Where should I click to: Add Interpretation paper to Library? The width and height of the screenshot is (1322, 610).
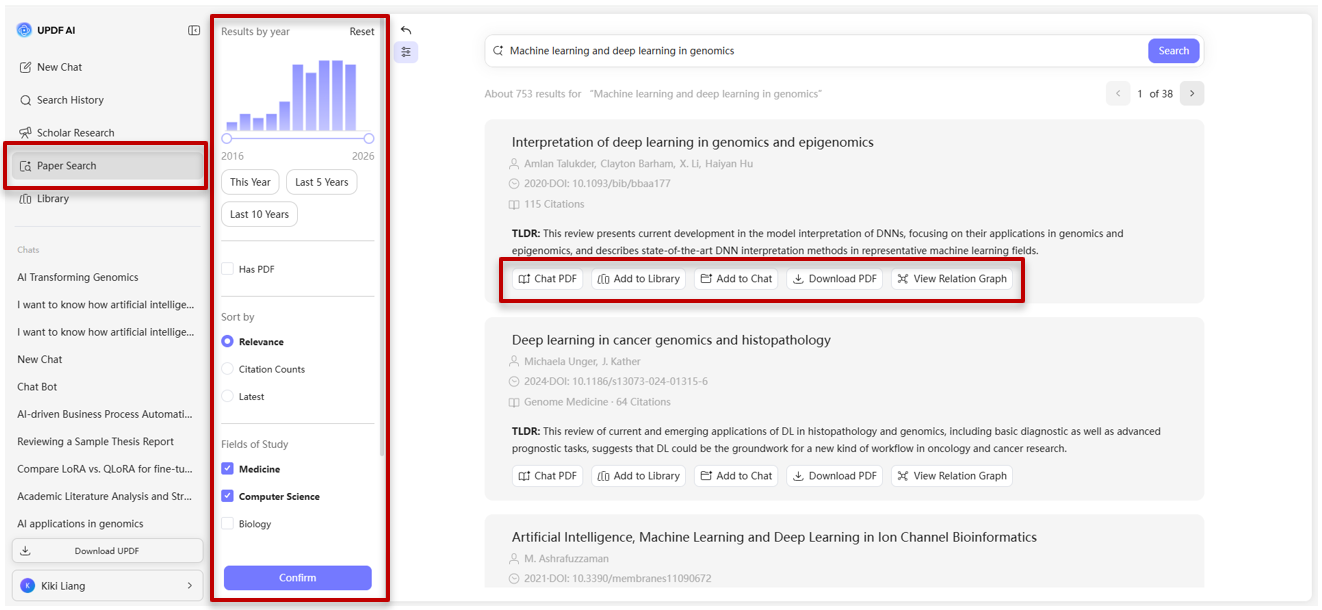[x=639, y=279]
